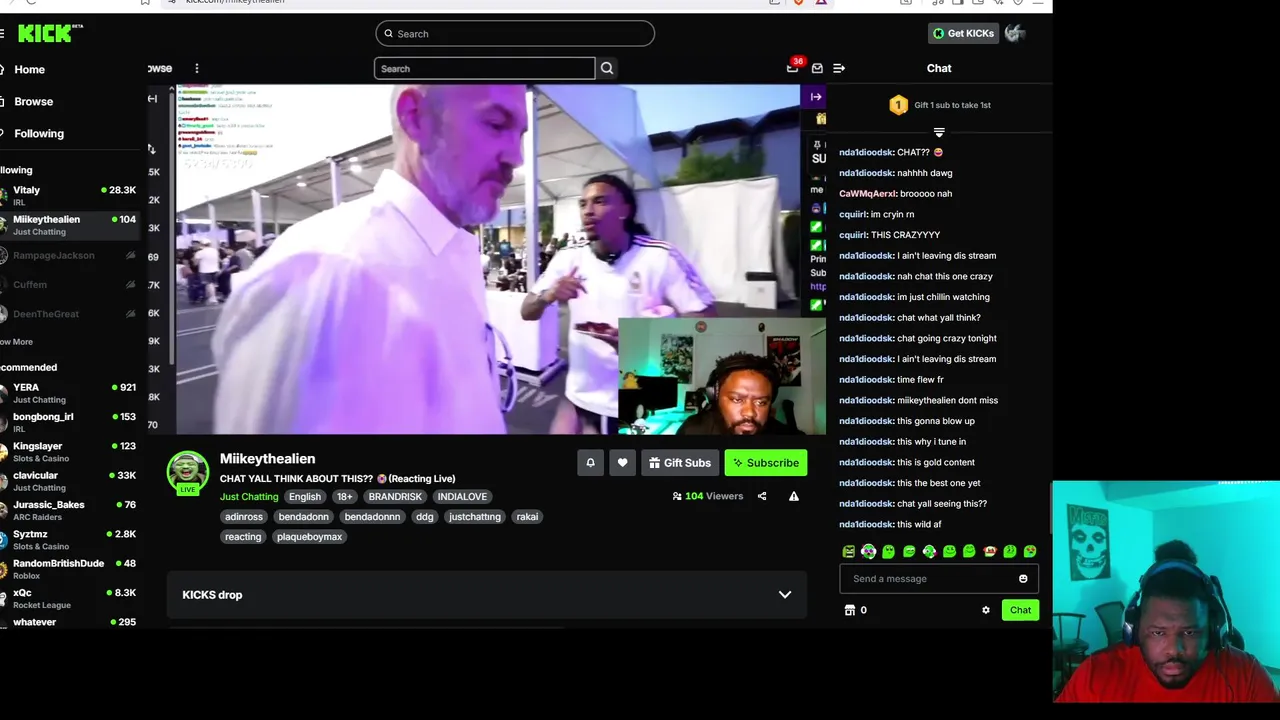Open RampageJackson offline channel
The image size is (1280, 720).
point(70,255)
